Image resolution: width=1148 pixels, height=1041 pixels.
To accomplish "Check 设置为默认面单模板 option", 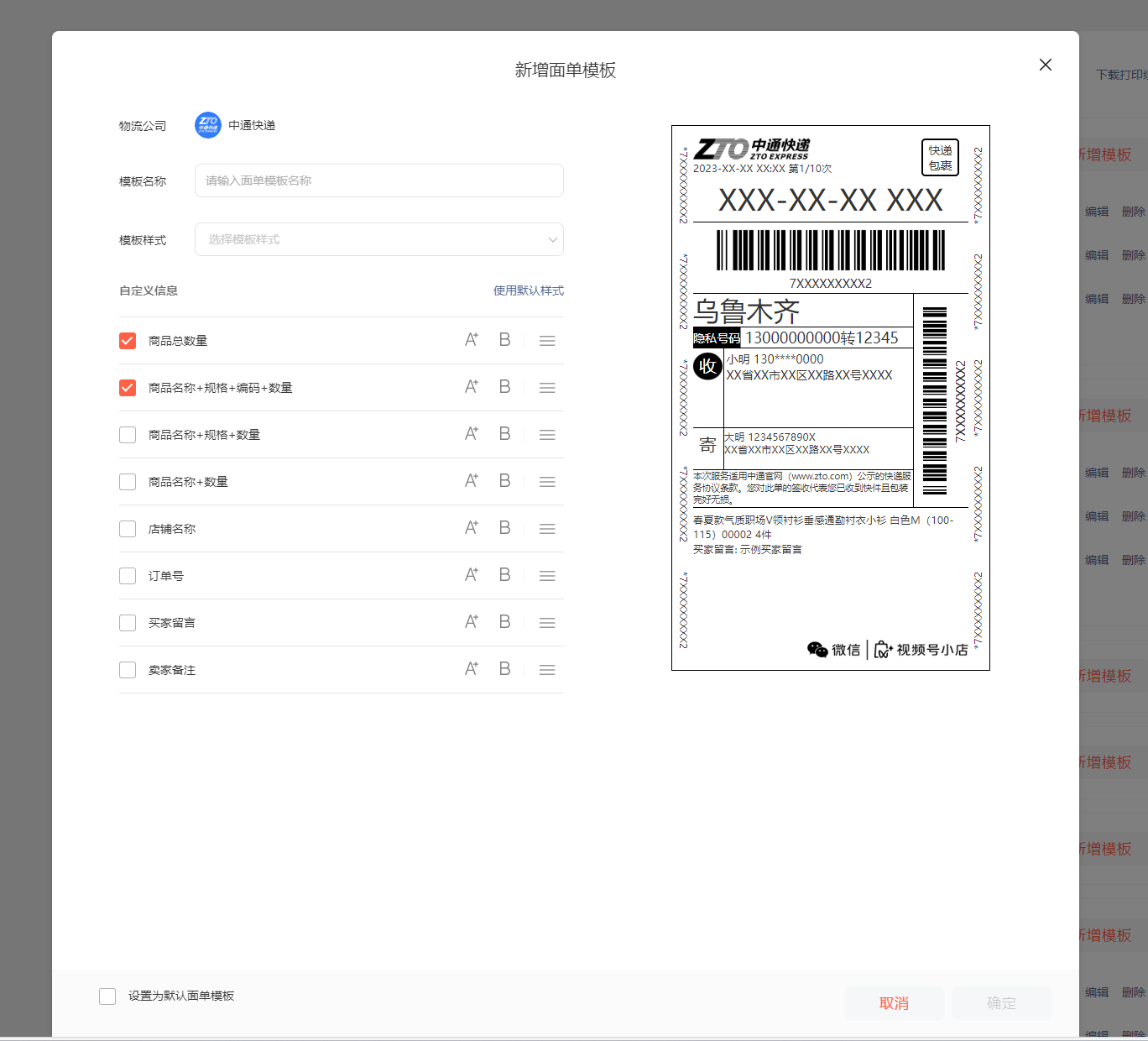I will pos(107,996).
